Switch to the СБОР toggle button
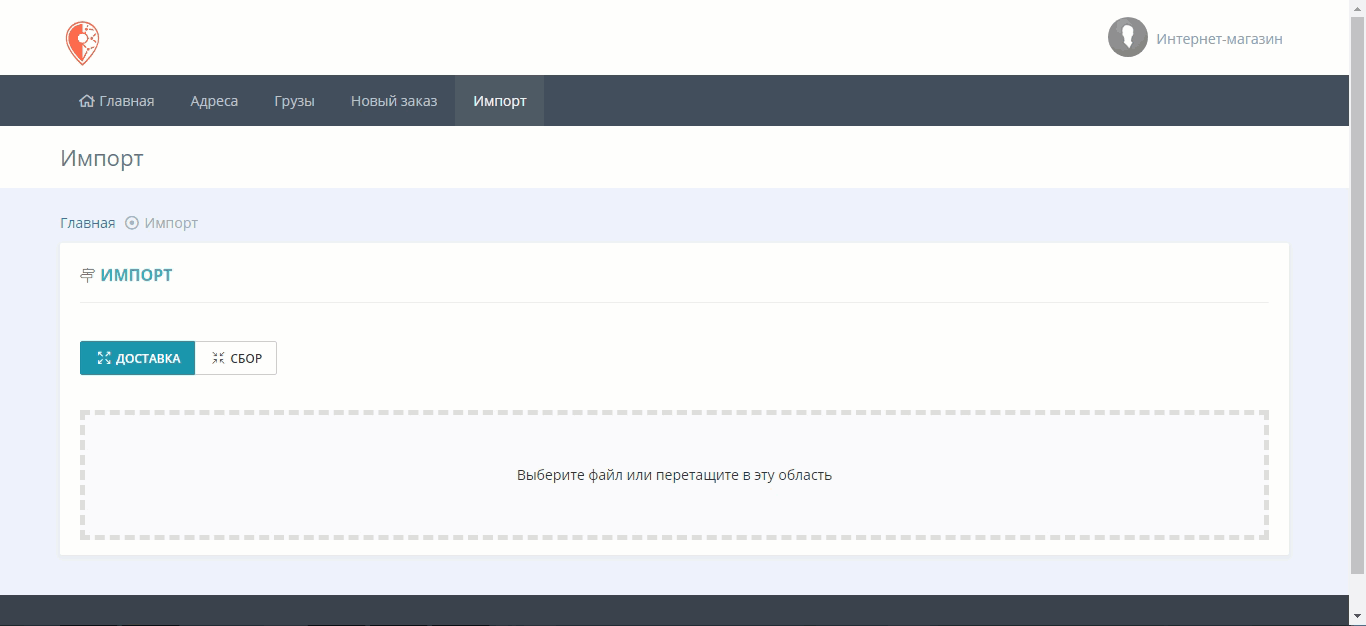 (236, 358)
